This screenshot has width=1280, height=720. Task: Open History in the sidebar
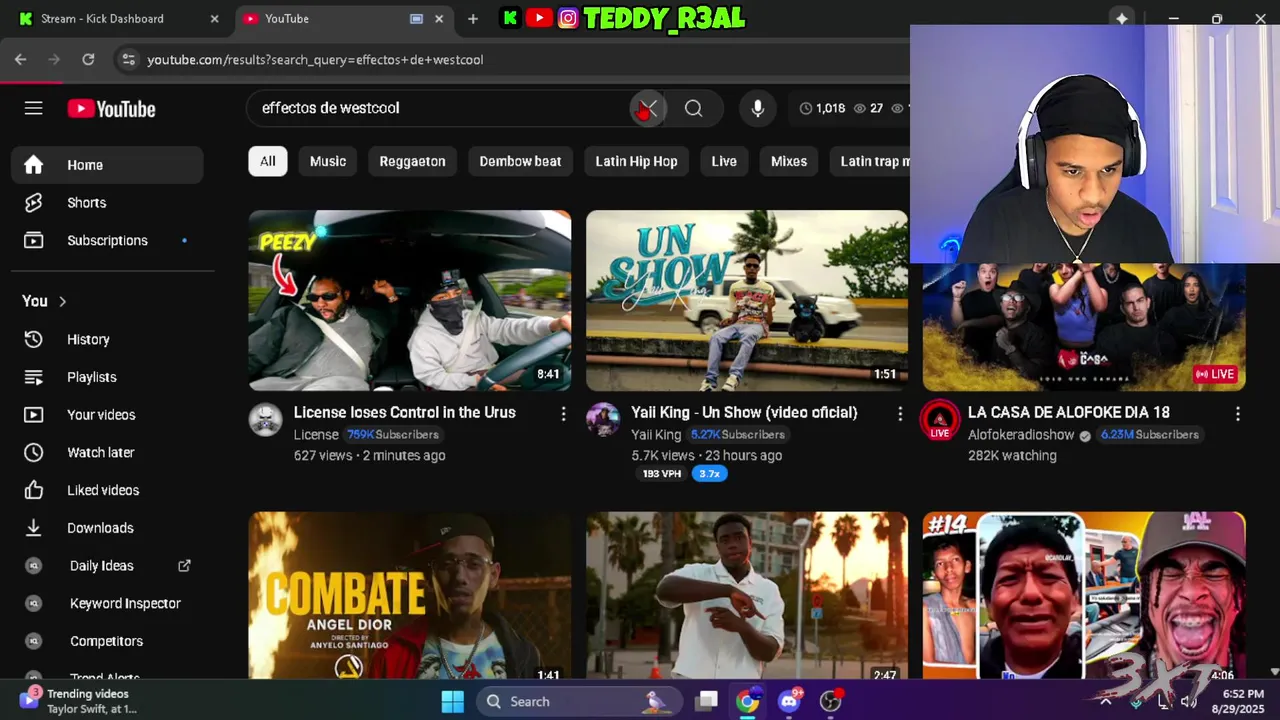coord(107,340)
